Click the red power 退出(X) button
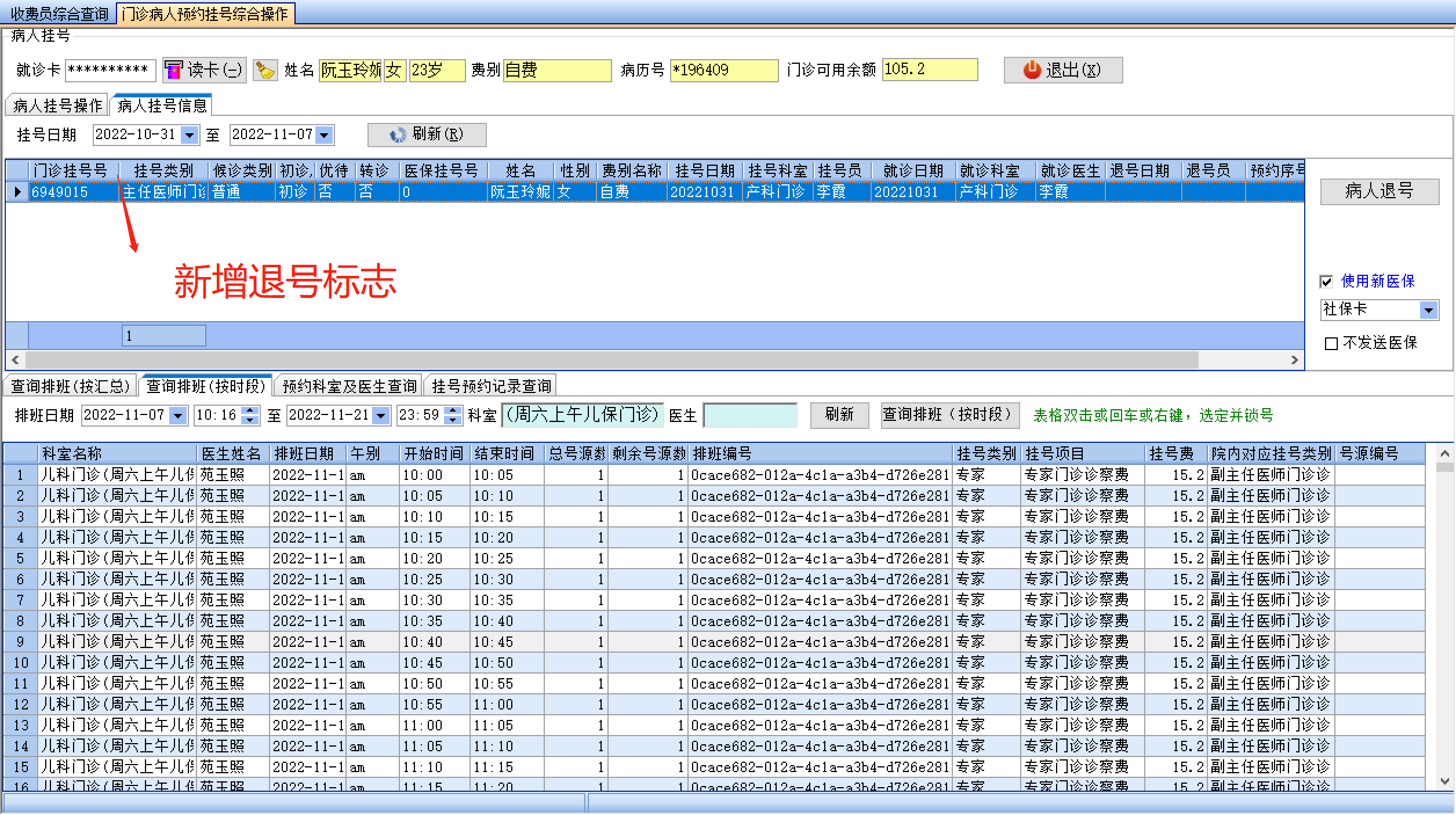Viewport: 1456px width, 815px height. pos(1062,70)
